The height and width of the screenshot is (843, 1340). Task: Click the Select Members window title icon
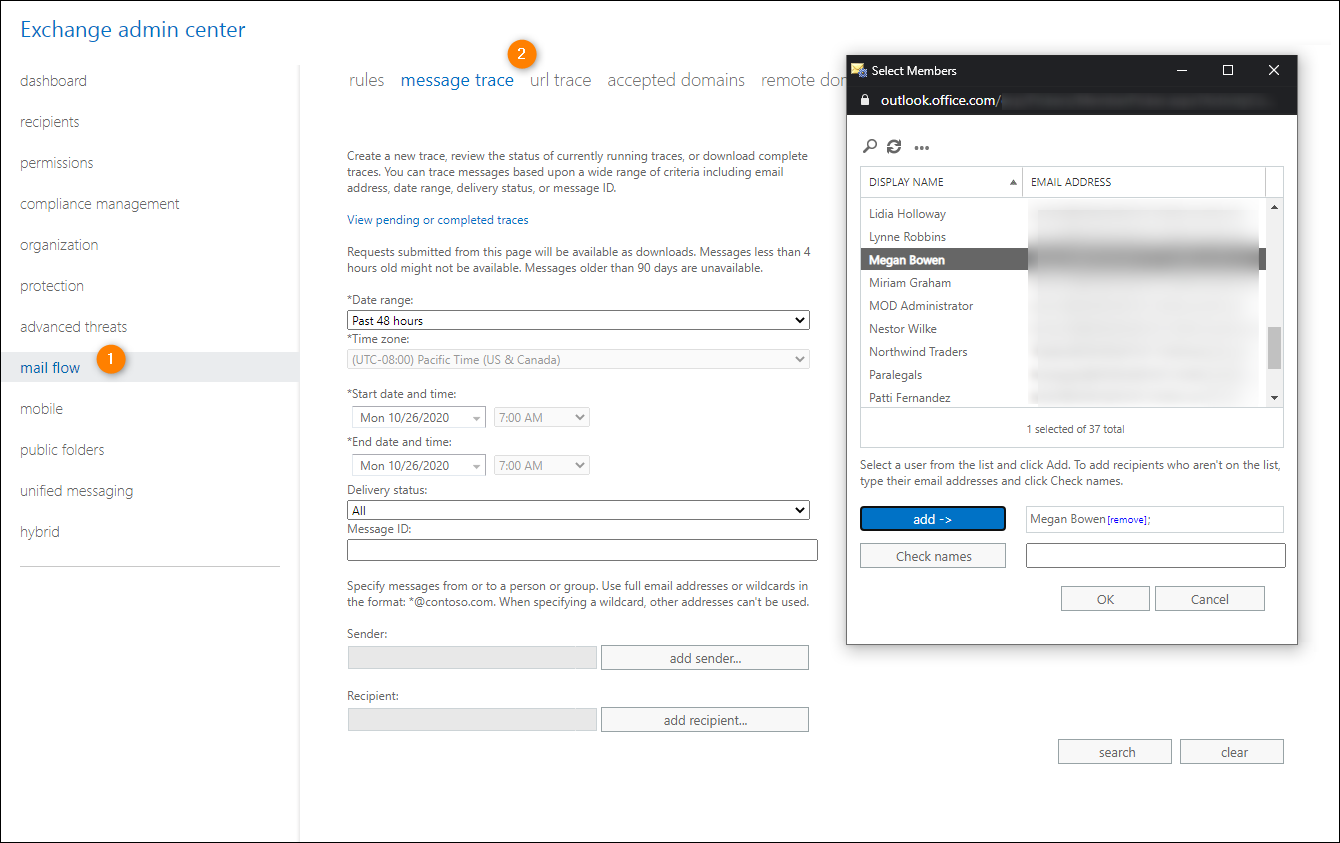tap(858, 70)
